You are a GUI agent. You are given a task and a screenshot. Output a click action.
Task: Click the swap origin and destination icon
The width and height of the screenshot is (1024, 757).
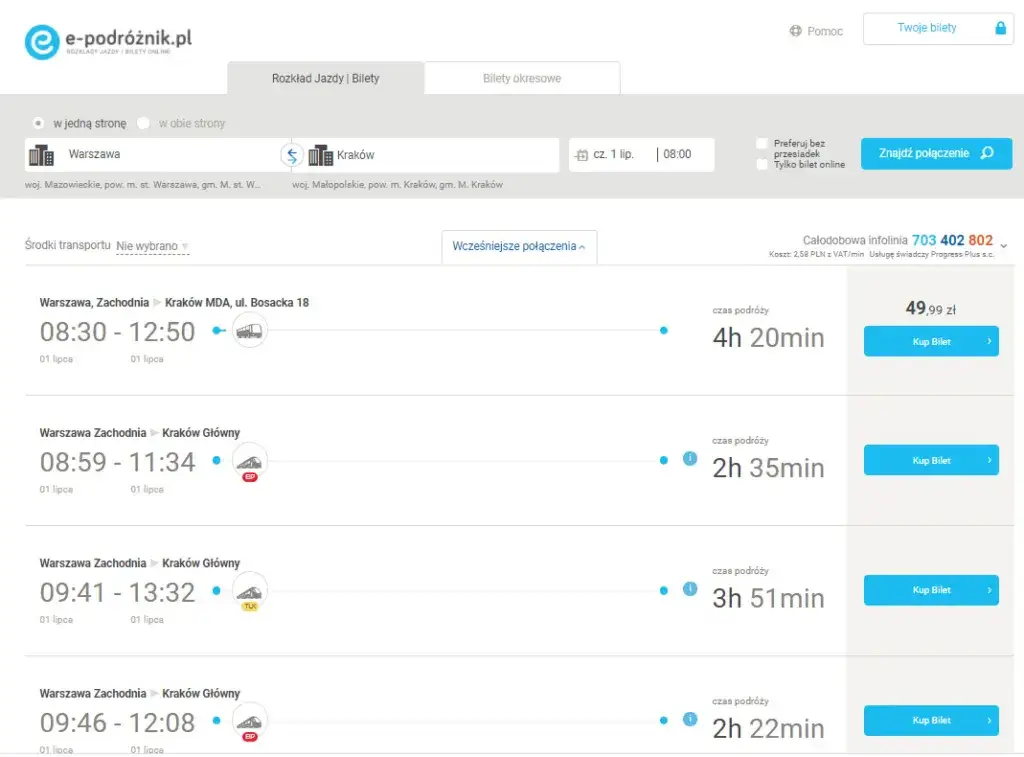(x=291, y=155)
